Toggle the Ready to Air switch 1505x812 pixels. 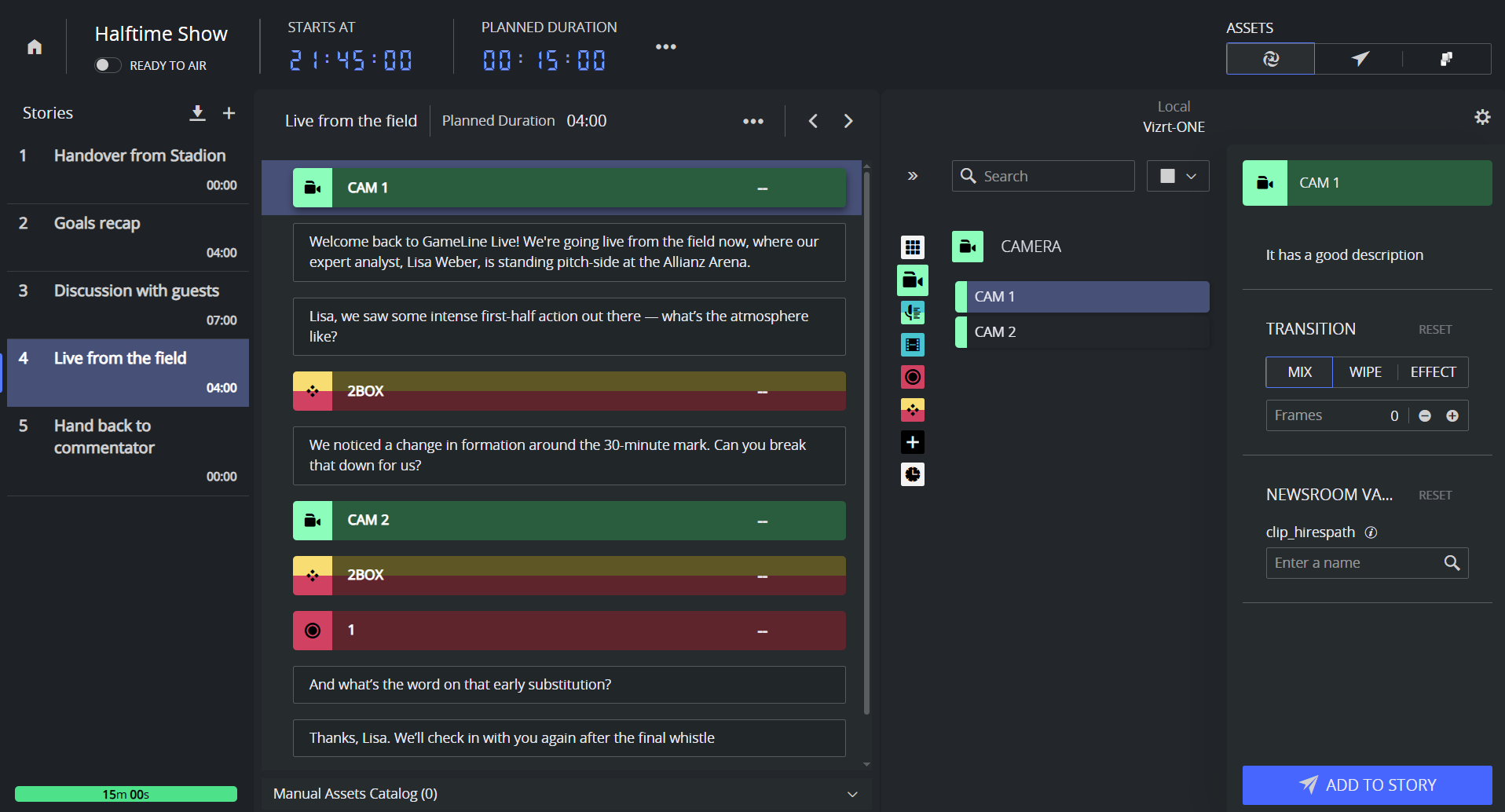click(108, 65)
